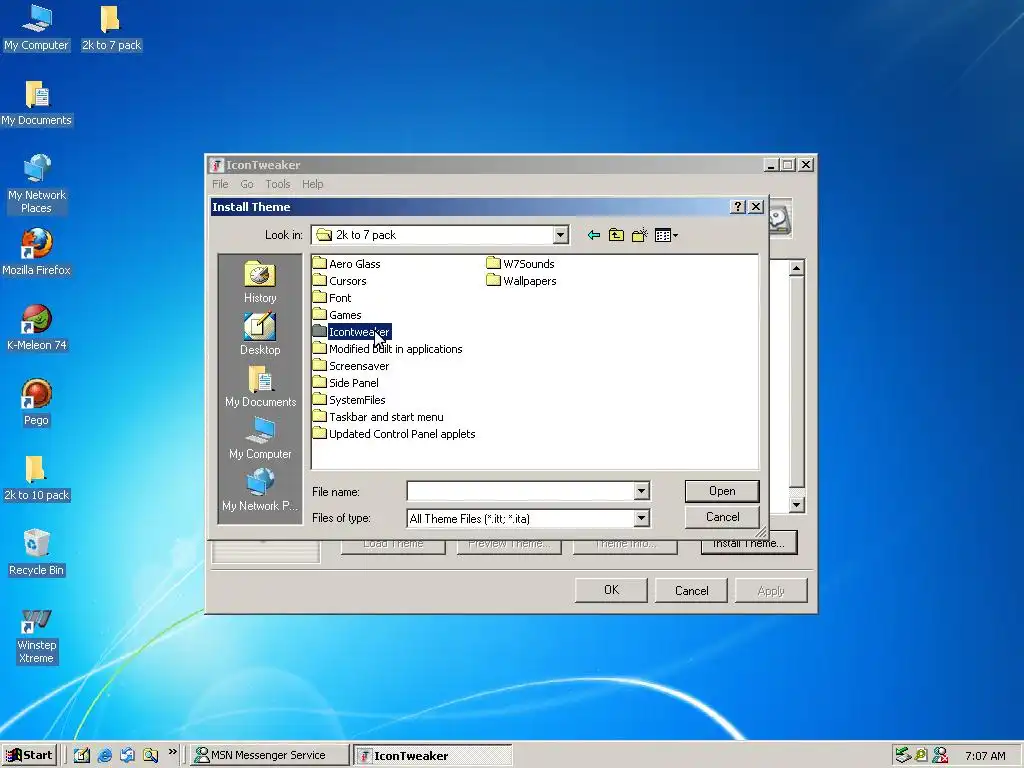The width and height of the screenshot is (1024, 768).
Task: Select Taskbar and start menu folder
Action: point(378,417)
